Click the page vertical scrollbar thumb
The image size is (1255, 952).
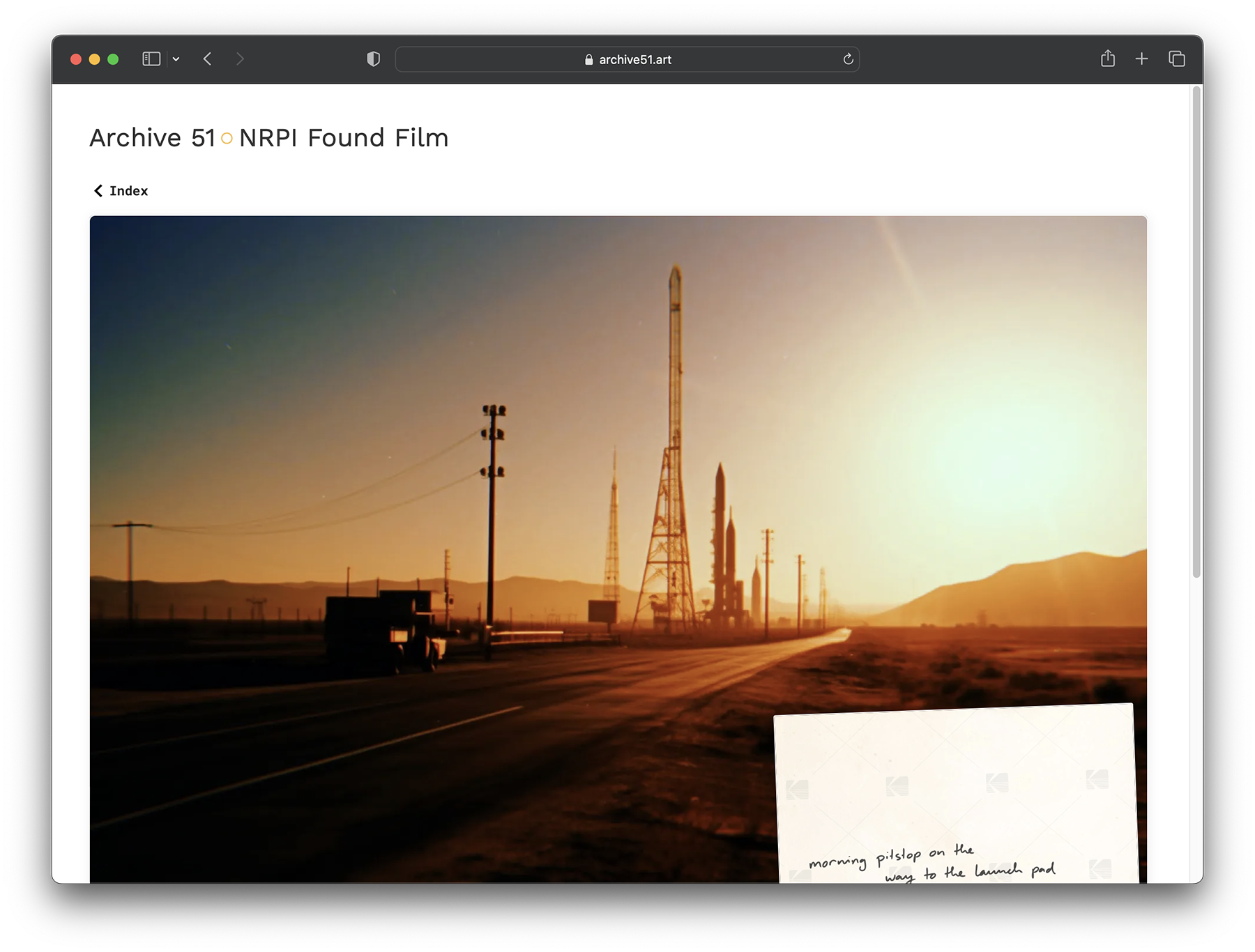coord(1196,332)
